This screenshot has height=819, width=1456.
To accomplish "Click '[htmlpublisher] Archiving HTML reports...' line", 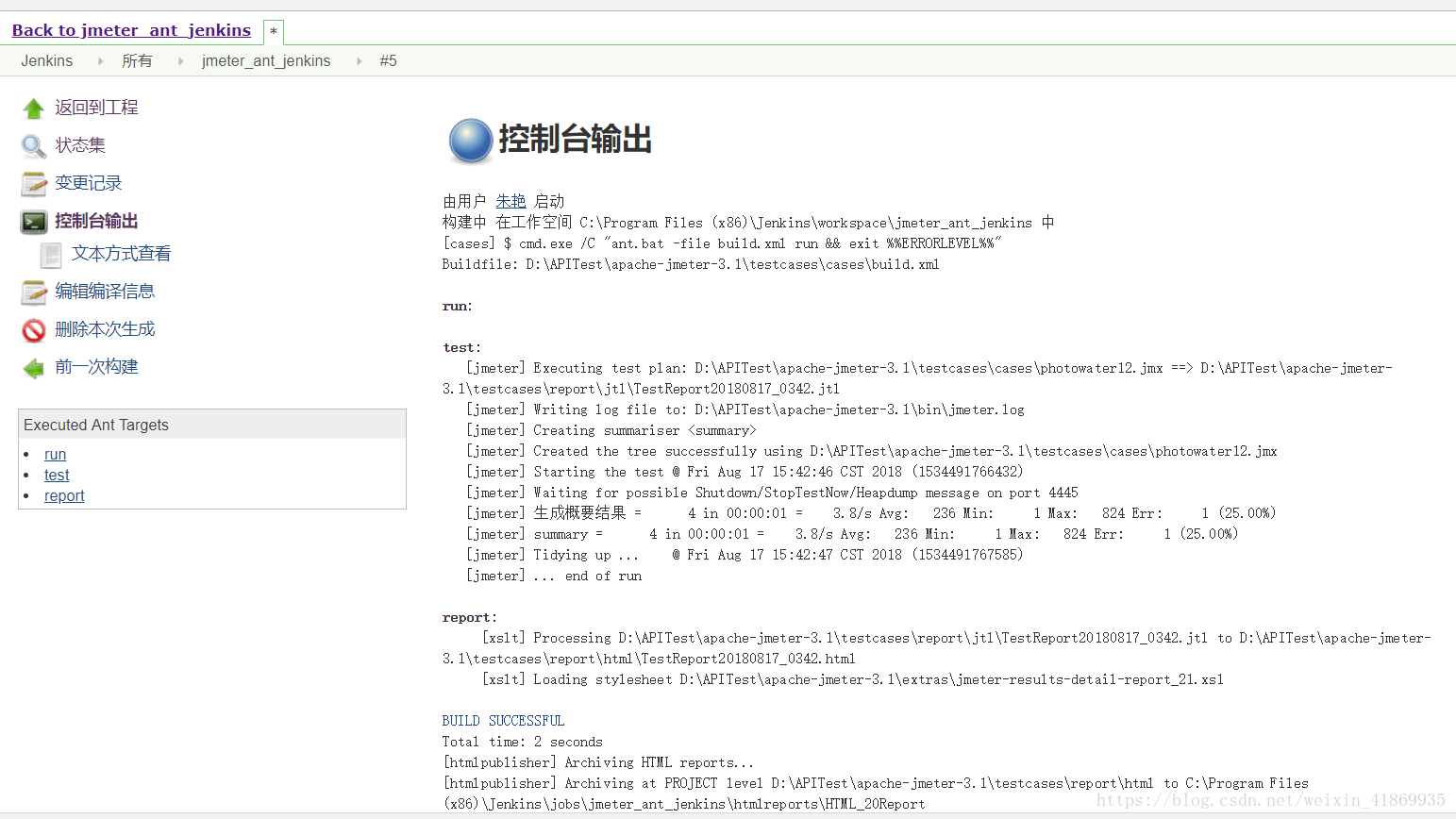I will click(598, 762).
